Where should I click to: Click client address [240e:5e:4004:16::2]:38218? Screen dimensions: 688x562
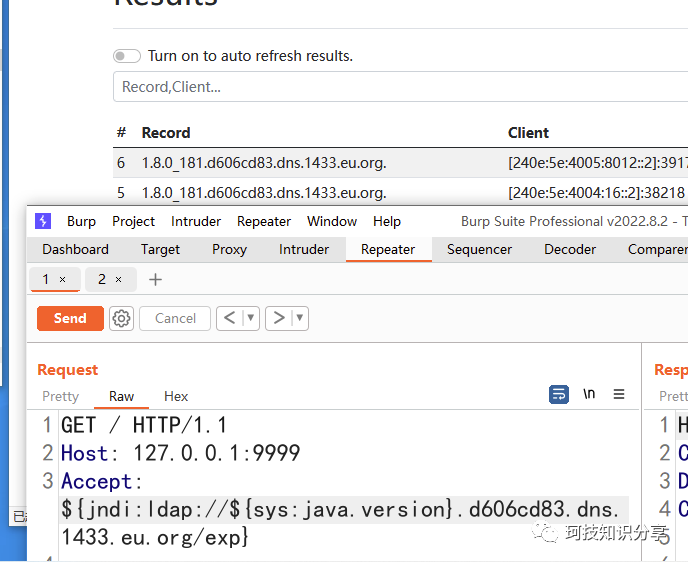click(x=596, y=193)
